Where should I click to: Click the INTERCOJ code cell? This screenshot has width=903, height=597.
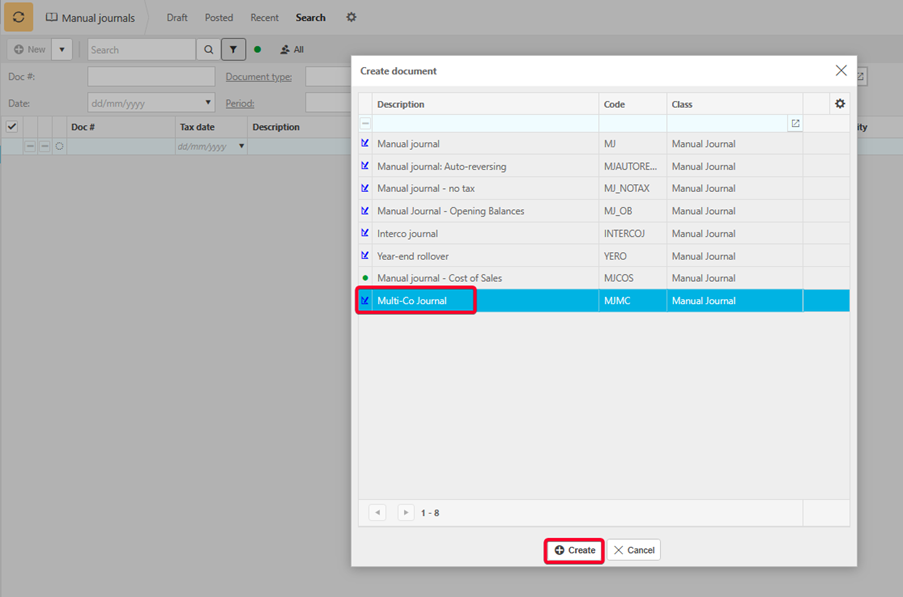tap(632, 233)
